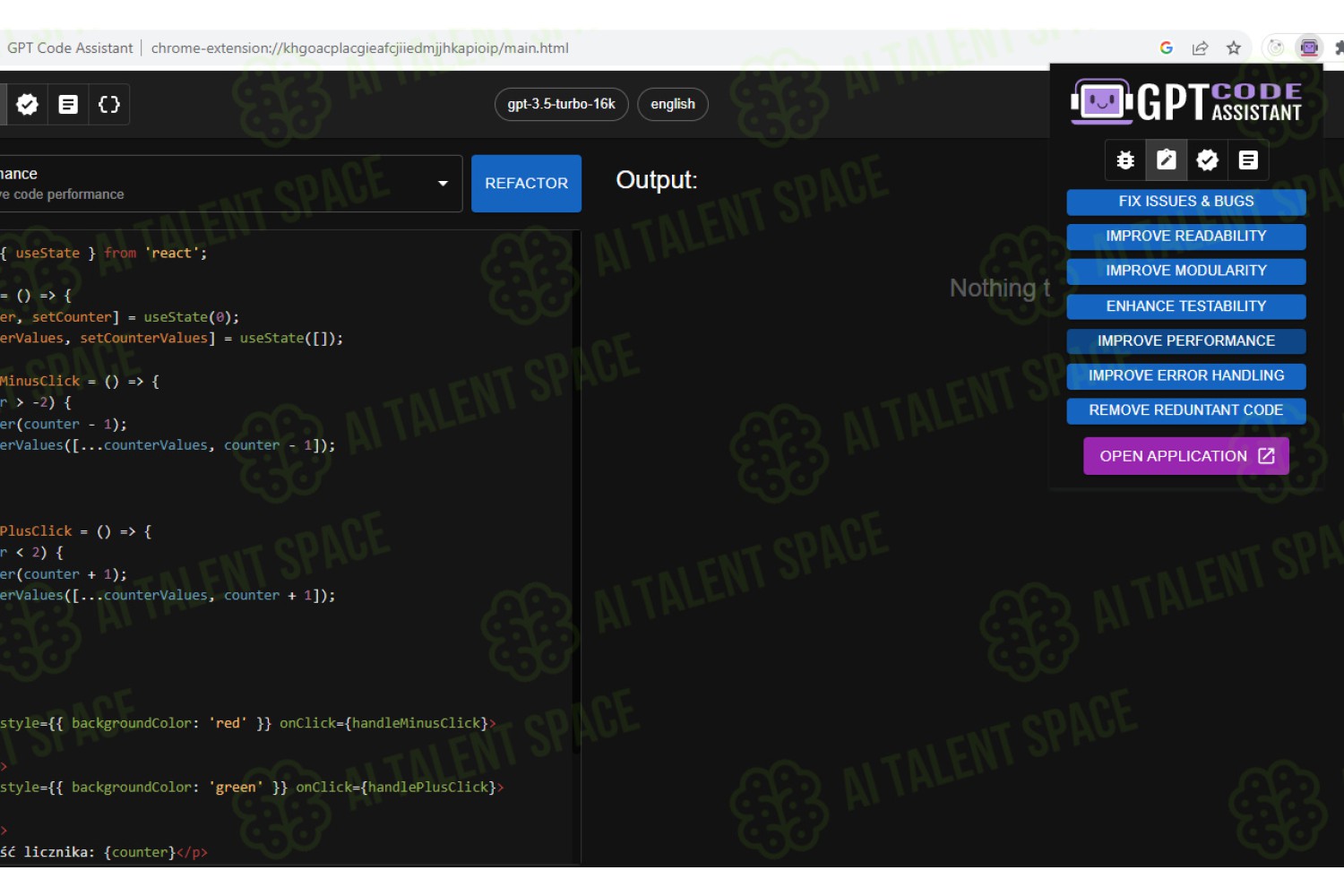The width and height of the screenshot is (1344, 896).
Task: Choose IMPROVE READABILITY
Action: click(x=1186, y=237)
